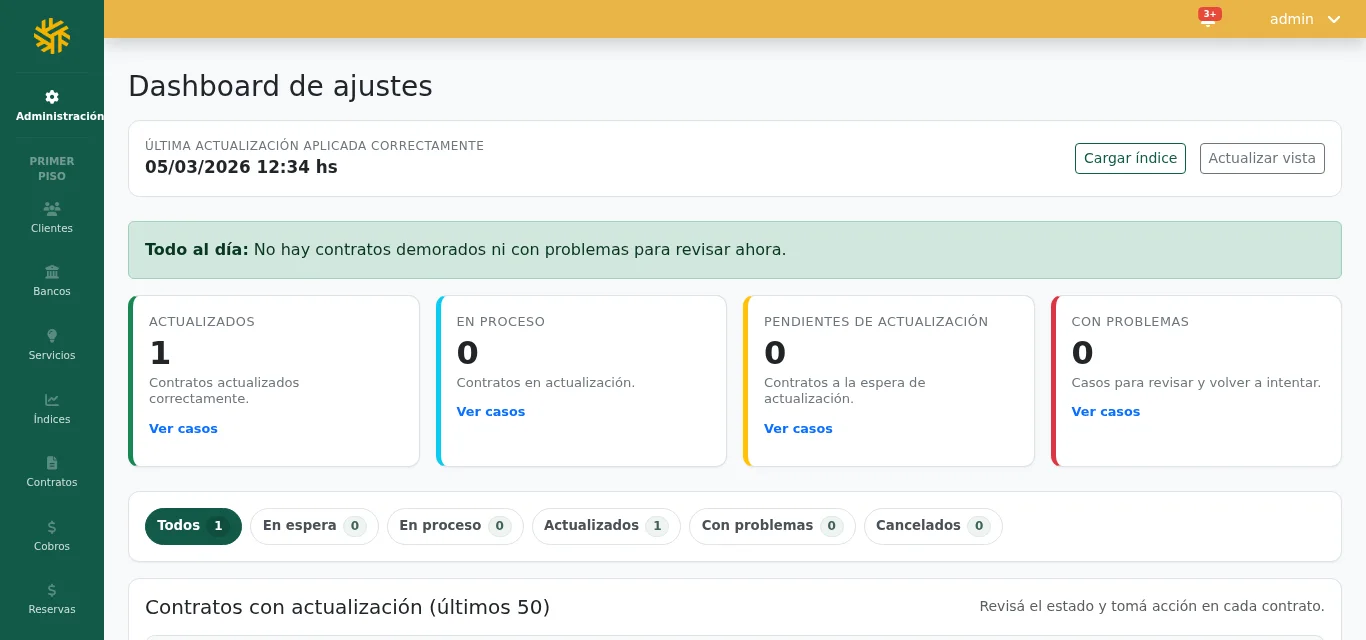Select the Todos filter tab
This screenshot has width=1366, height=640.
click(x=193, y=526)
